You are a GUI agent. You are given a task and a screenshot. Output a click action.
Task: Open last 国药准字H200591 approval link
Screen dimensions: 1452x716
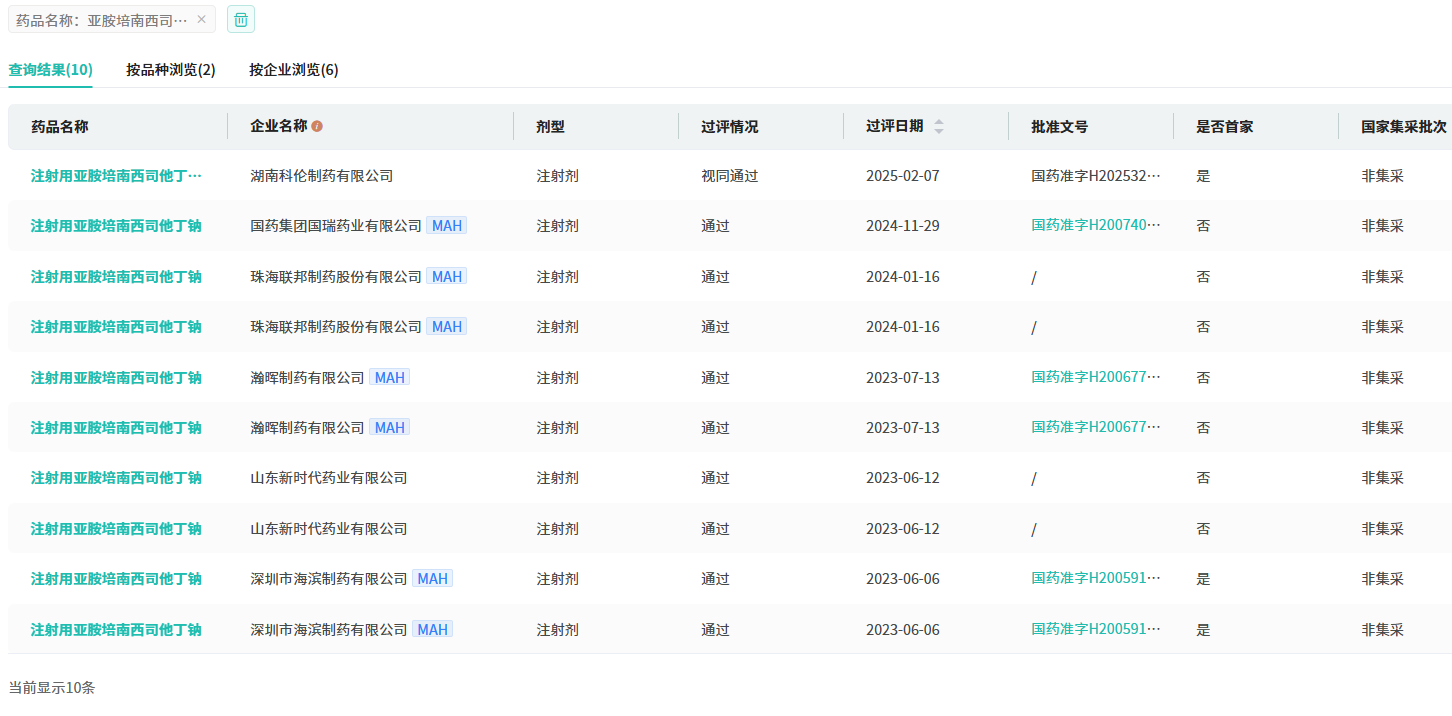pyautogui.click(x=1096, y=629)
